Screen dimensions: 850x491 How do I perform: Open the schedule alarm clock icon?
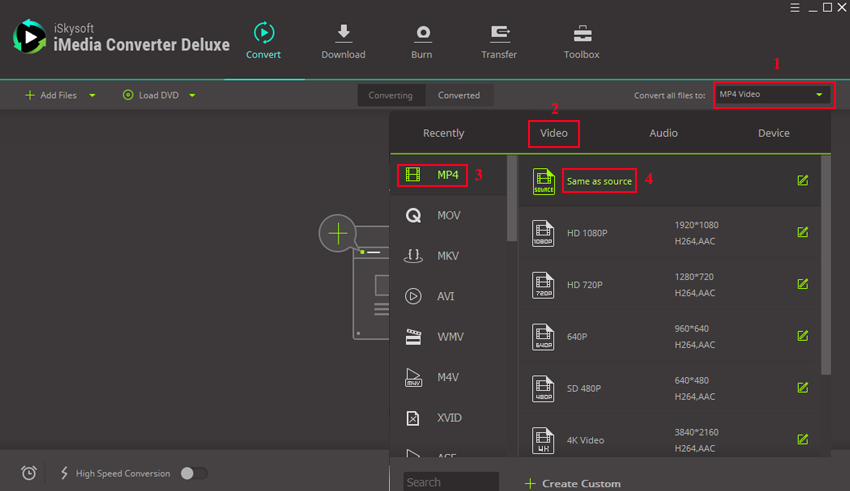(x=29, y=473)
